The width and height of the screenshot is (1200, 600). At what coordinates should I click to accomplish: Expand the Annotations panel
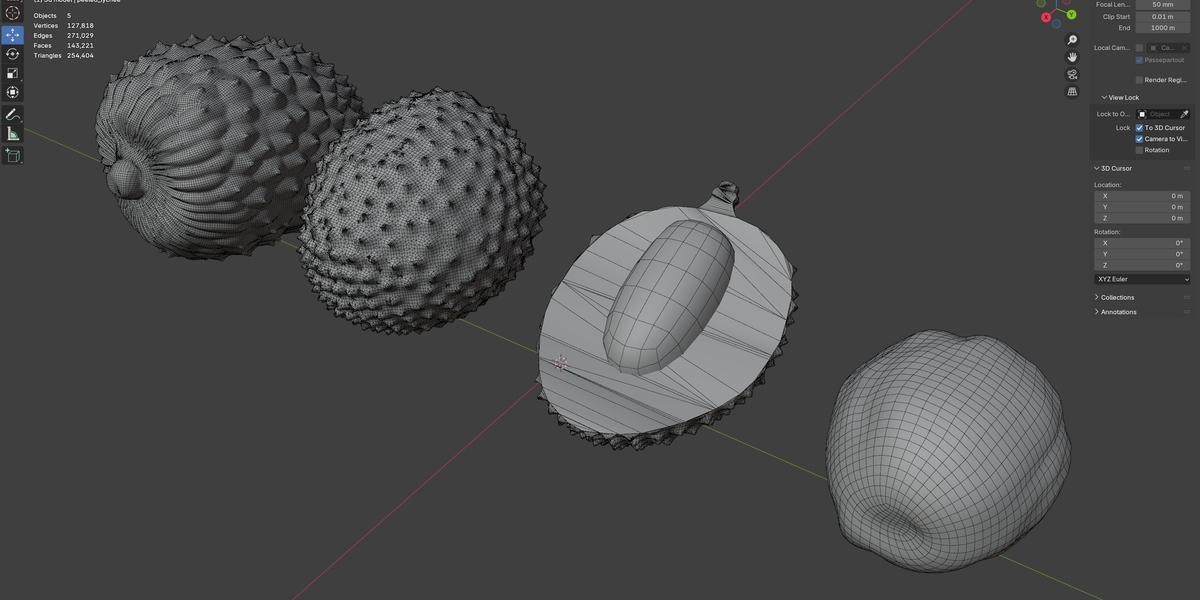(x=1118, y=312)
